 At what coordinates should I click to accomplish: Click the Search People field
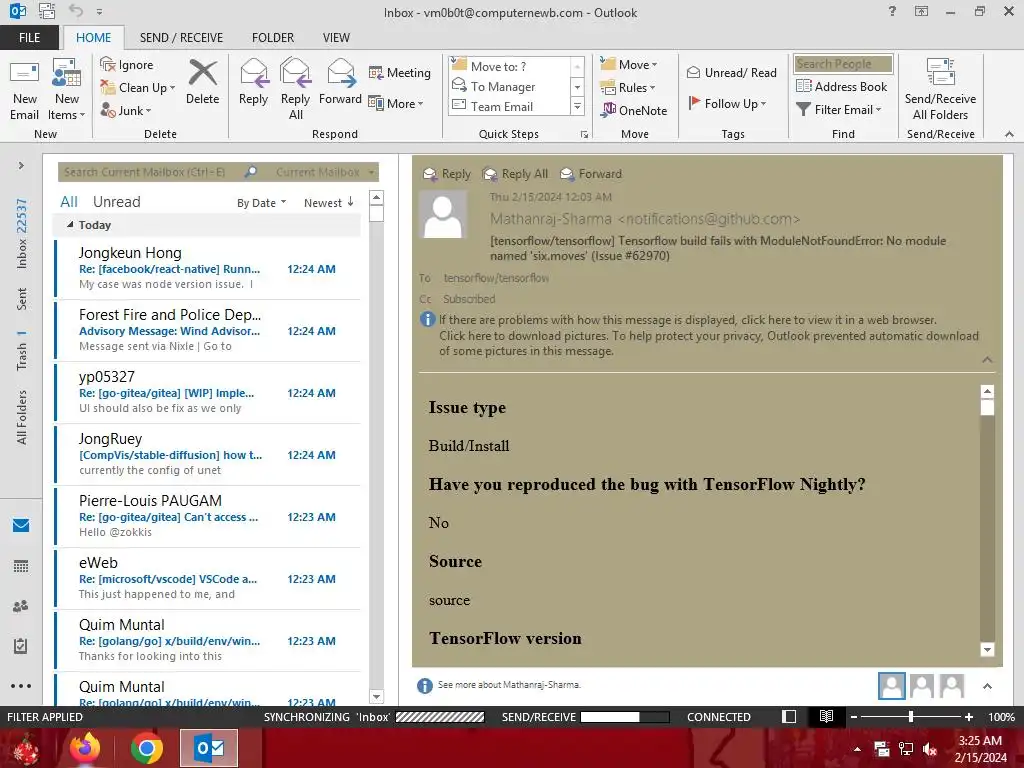(x=842, y=63)
